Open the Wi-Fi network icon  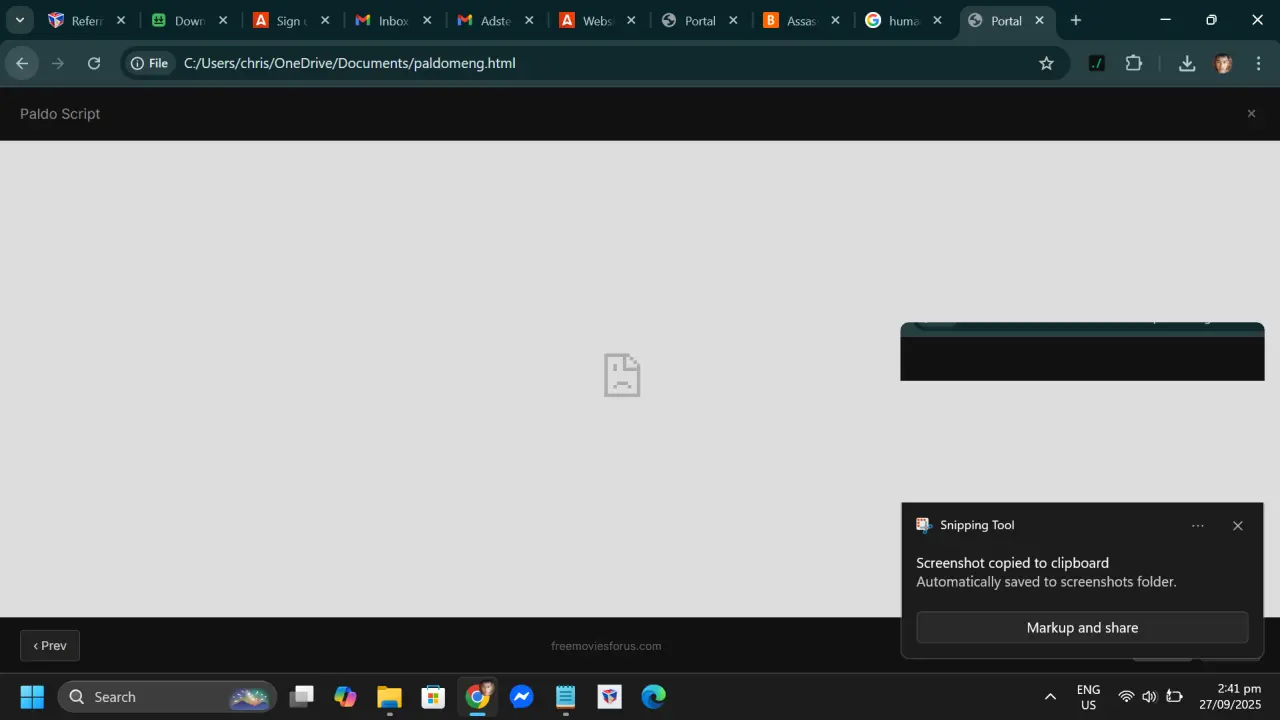tap(1126, 697)
